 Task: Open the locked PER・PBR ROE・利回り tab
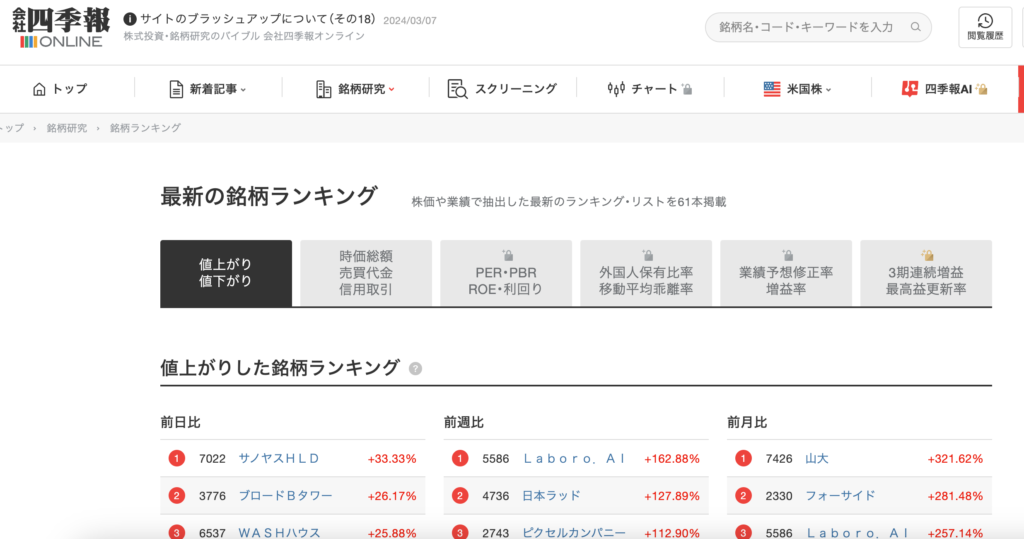(506, 273)
